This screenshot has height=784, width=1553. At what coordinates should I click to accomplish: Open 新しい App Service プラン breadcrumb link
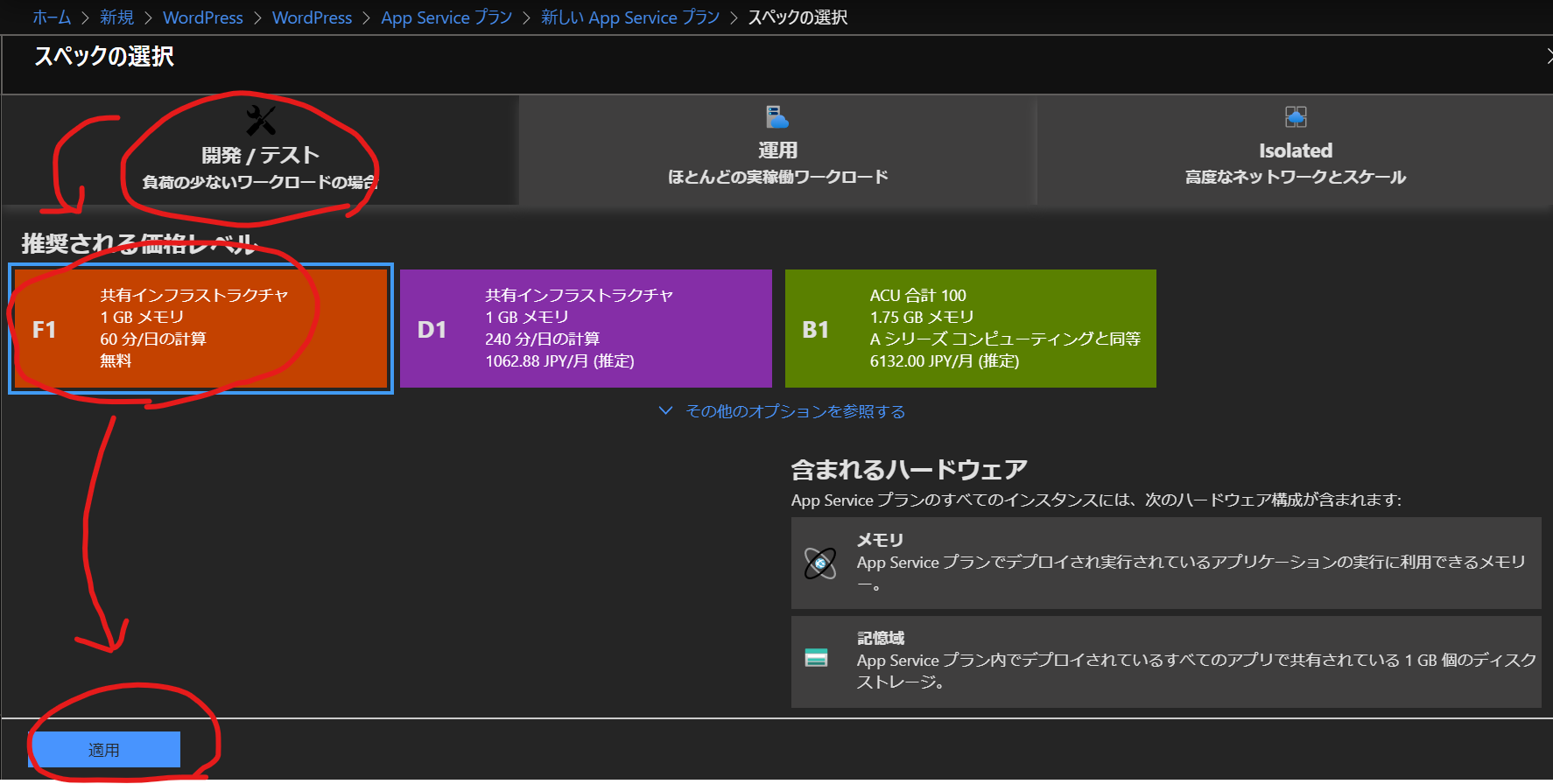630,17
